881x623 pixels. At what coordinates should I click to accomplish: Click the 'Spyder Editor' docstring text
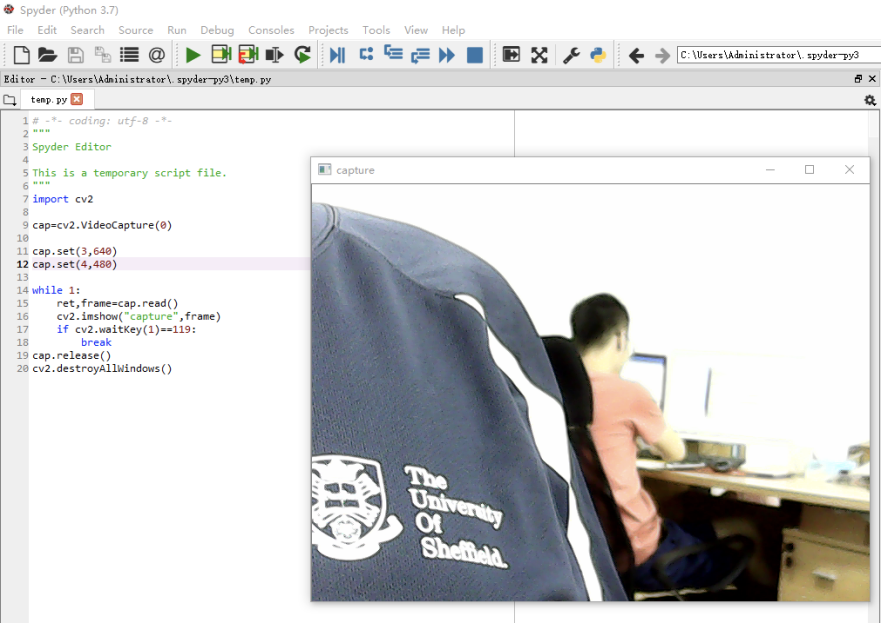point(72,147)
